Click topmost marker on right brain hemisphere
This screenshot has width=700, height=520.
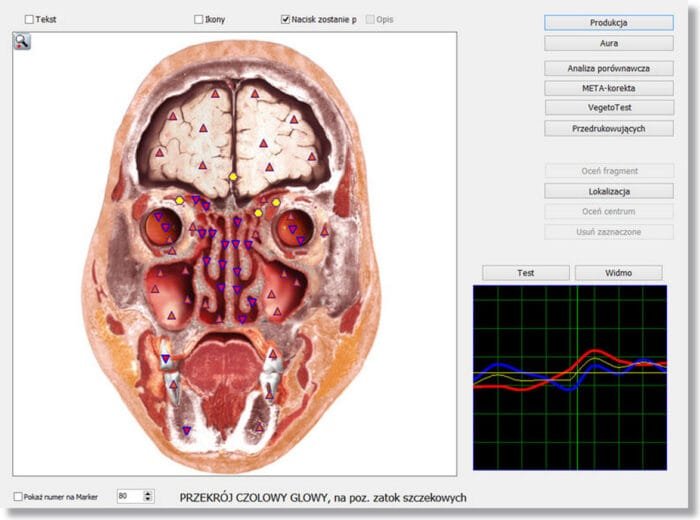(254, 93)
